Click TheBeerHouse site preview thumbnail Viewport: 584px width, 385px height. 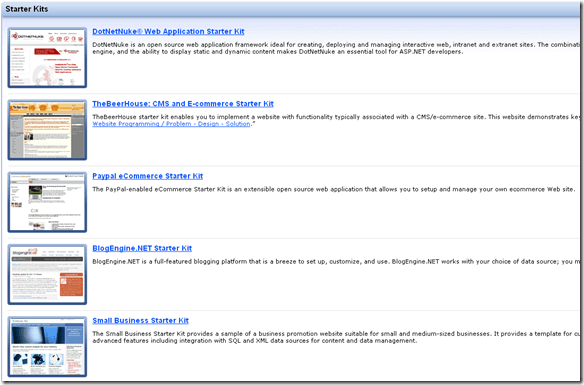(47, 130)
